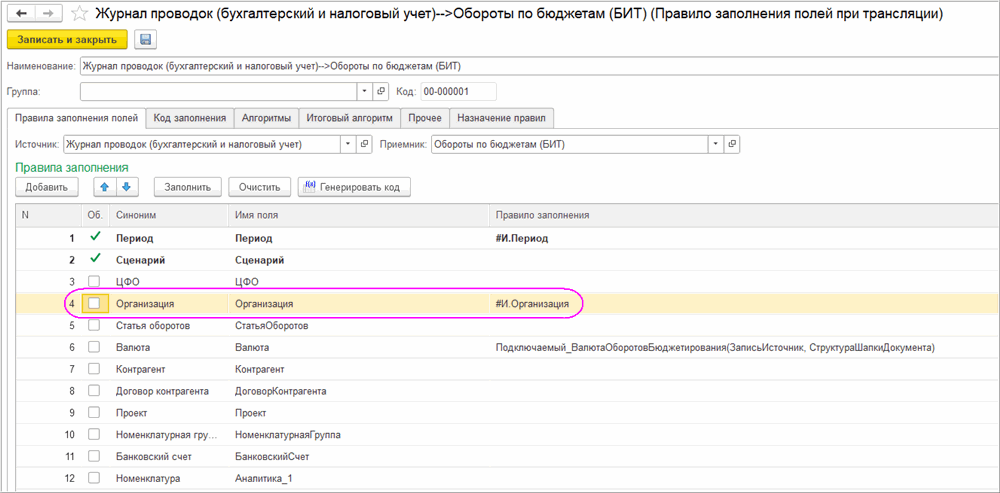Expand the Источник dropdown list
Viewport: 1000px width, 493px height.
[x=348, y=144]
